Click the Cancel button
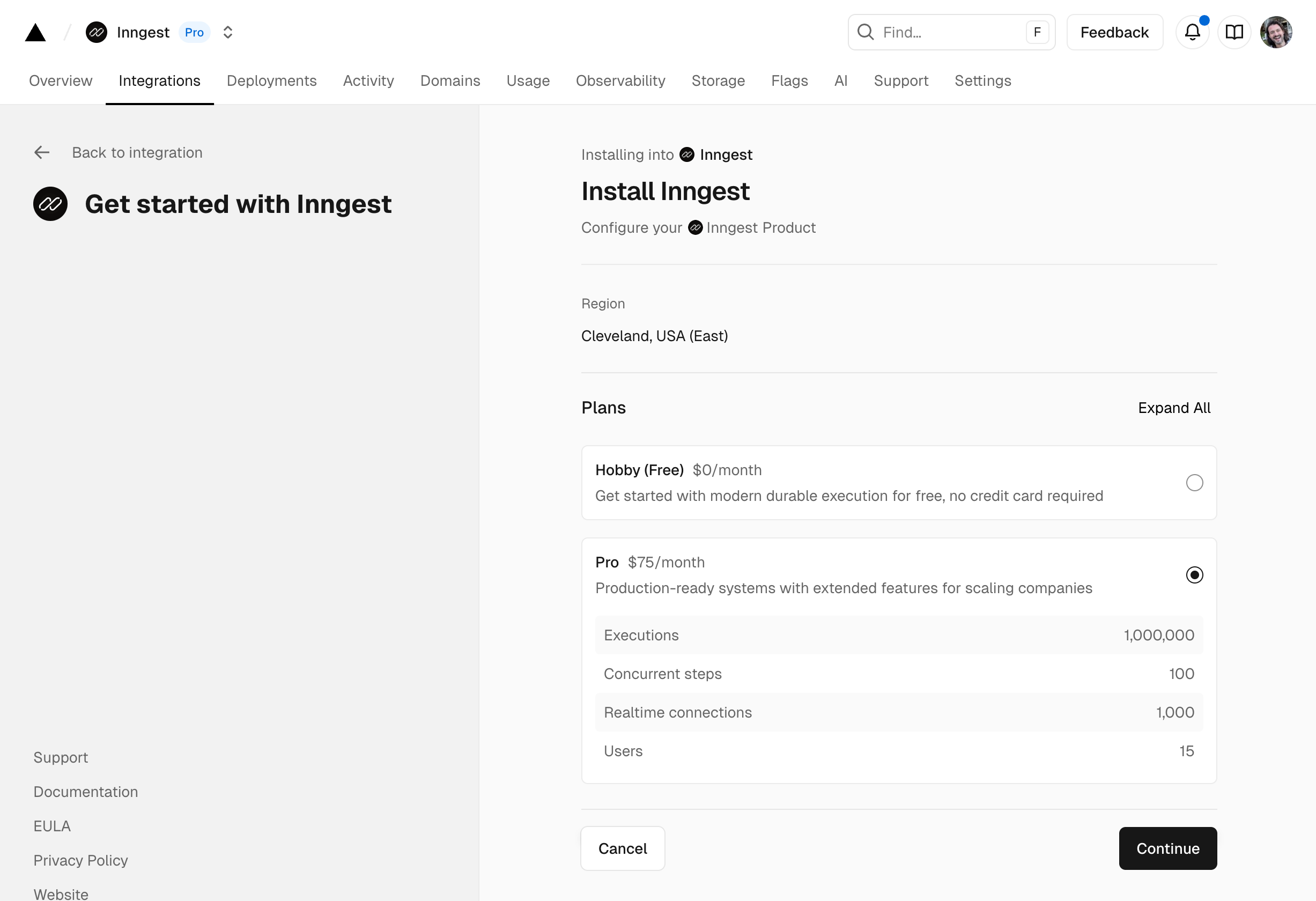 coord(622,848)
